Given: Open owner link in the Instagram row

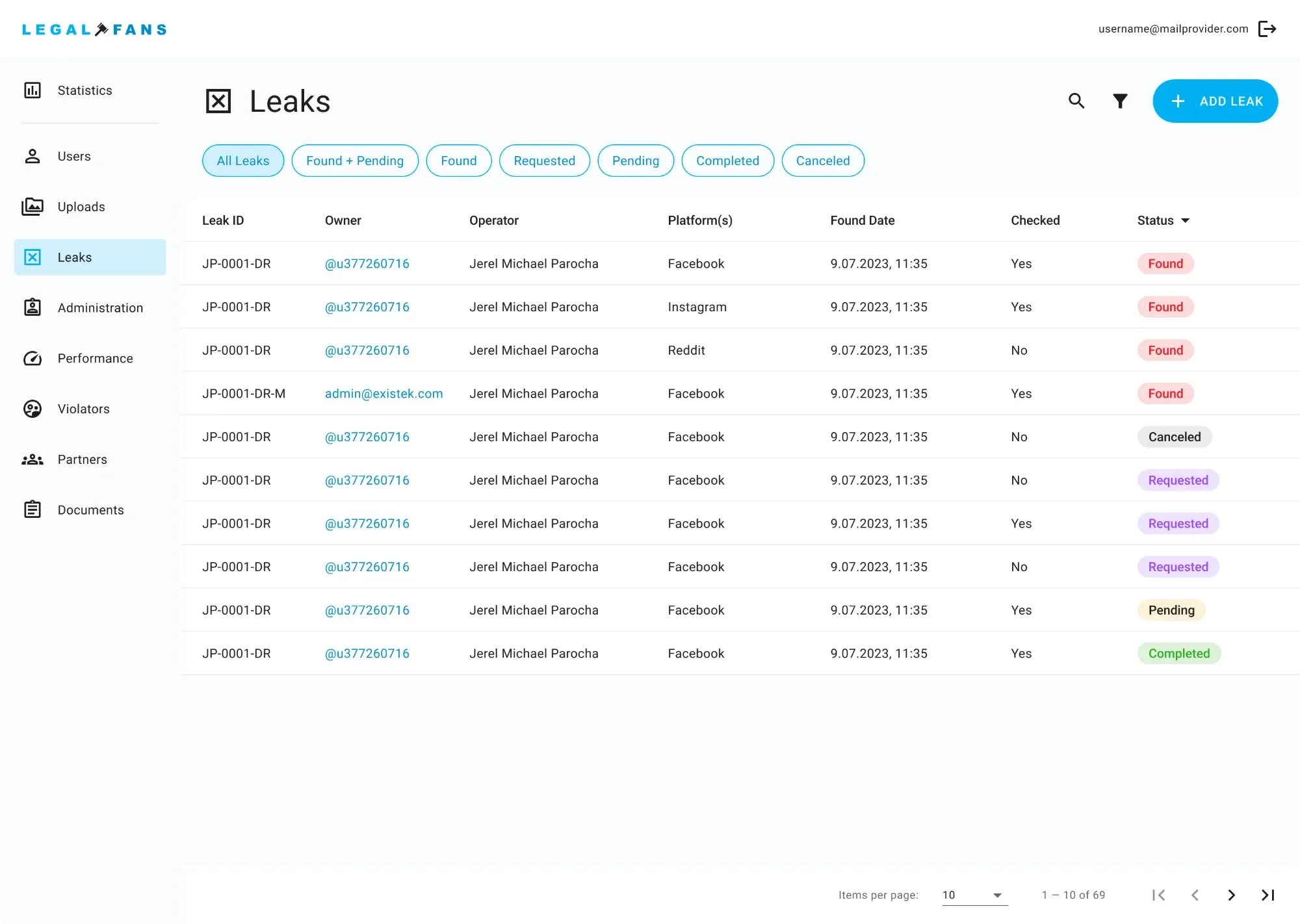Looking at the screenshot, I should [367, 307].
